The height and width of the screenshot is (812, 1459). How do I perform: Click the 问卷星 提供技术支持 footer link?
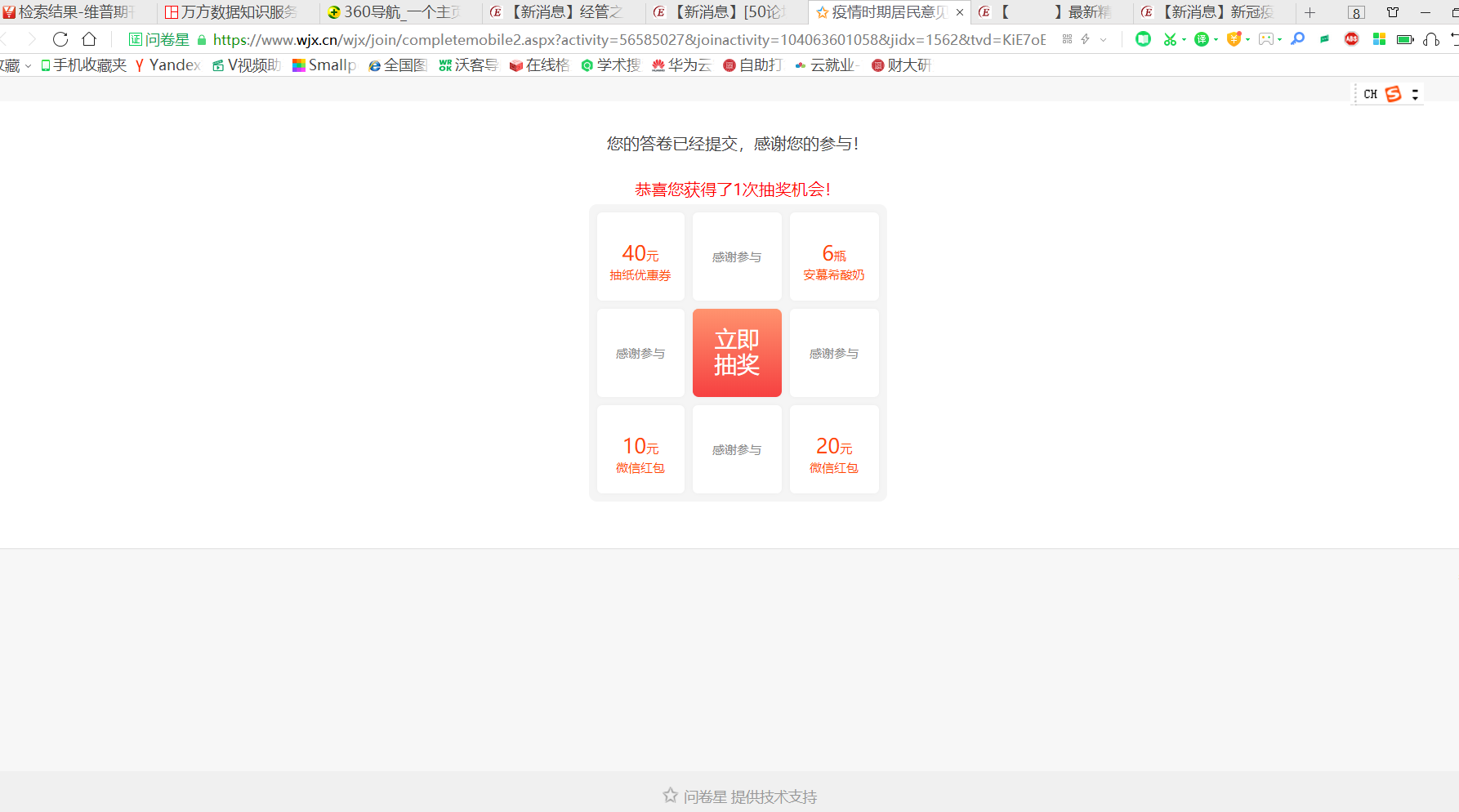pyautogui.click(x=739, y=796)
